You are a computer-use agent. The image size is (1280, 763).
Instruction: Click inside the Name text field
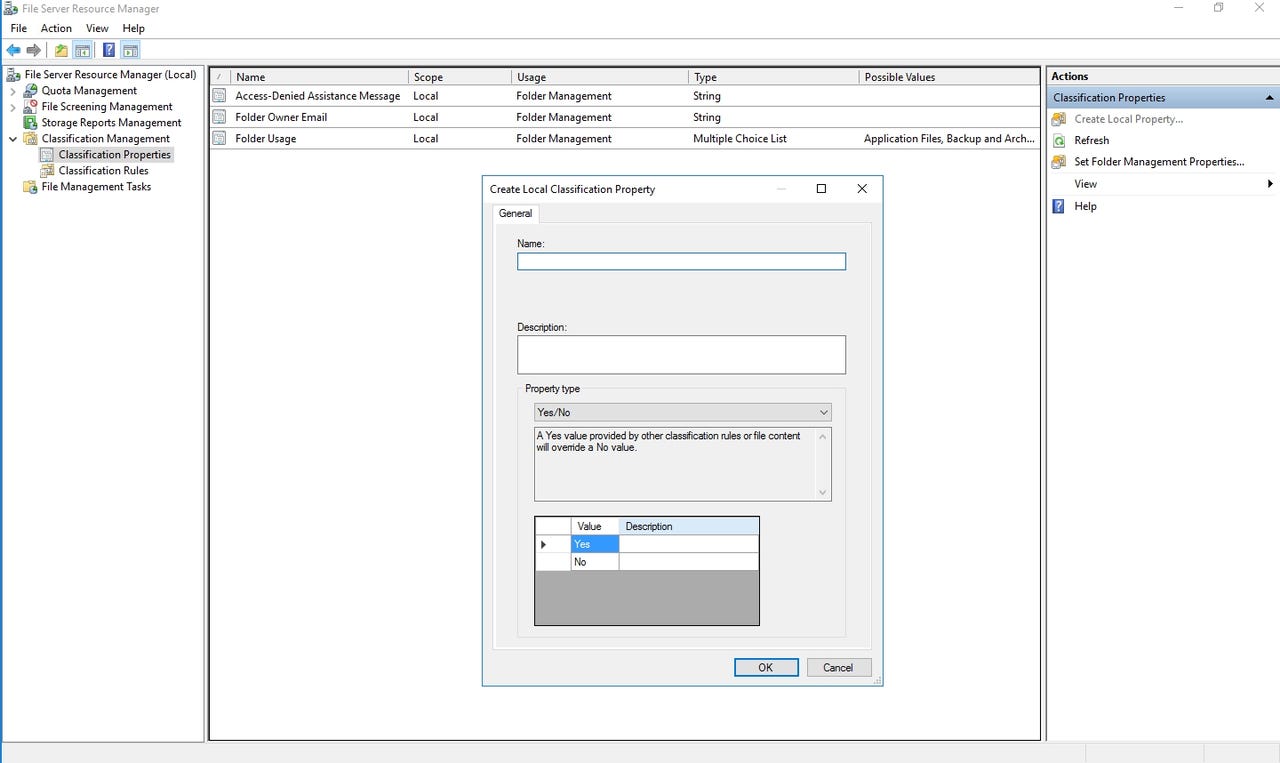tap(680, 261)
